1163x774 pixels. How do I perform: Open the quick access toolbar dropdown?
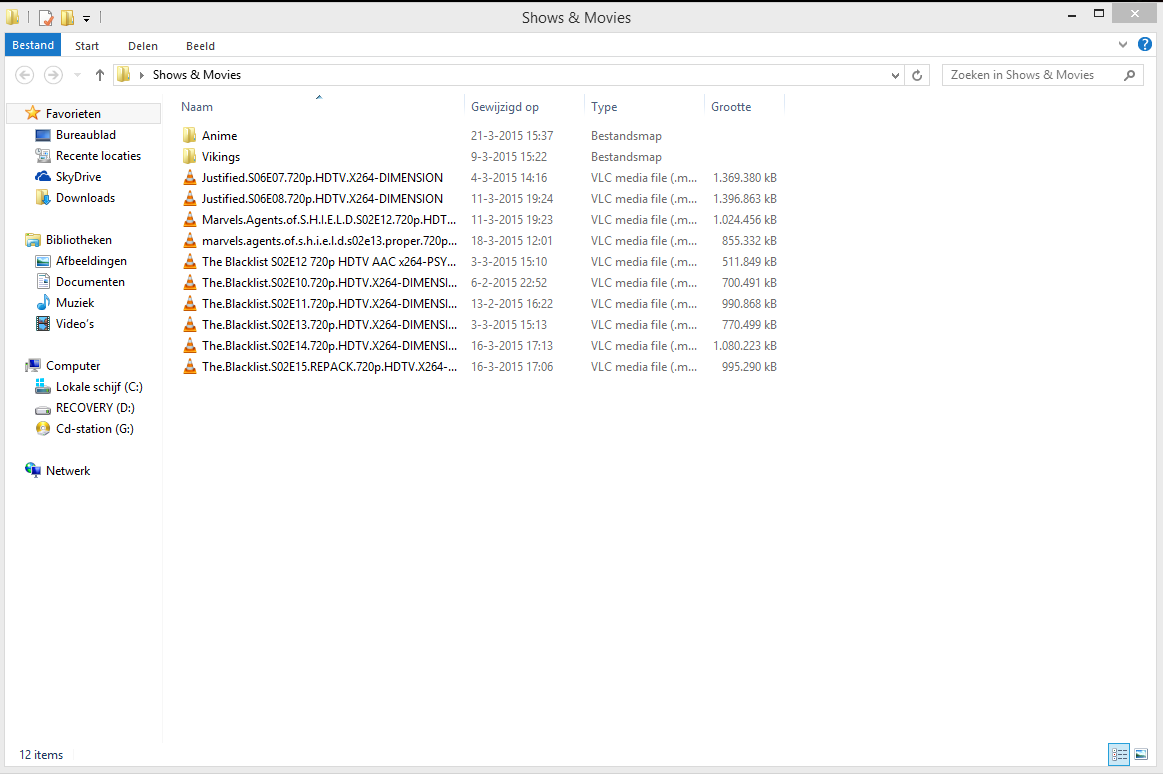(x=86, y=16)
